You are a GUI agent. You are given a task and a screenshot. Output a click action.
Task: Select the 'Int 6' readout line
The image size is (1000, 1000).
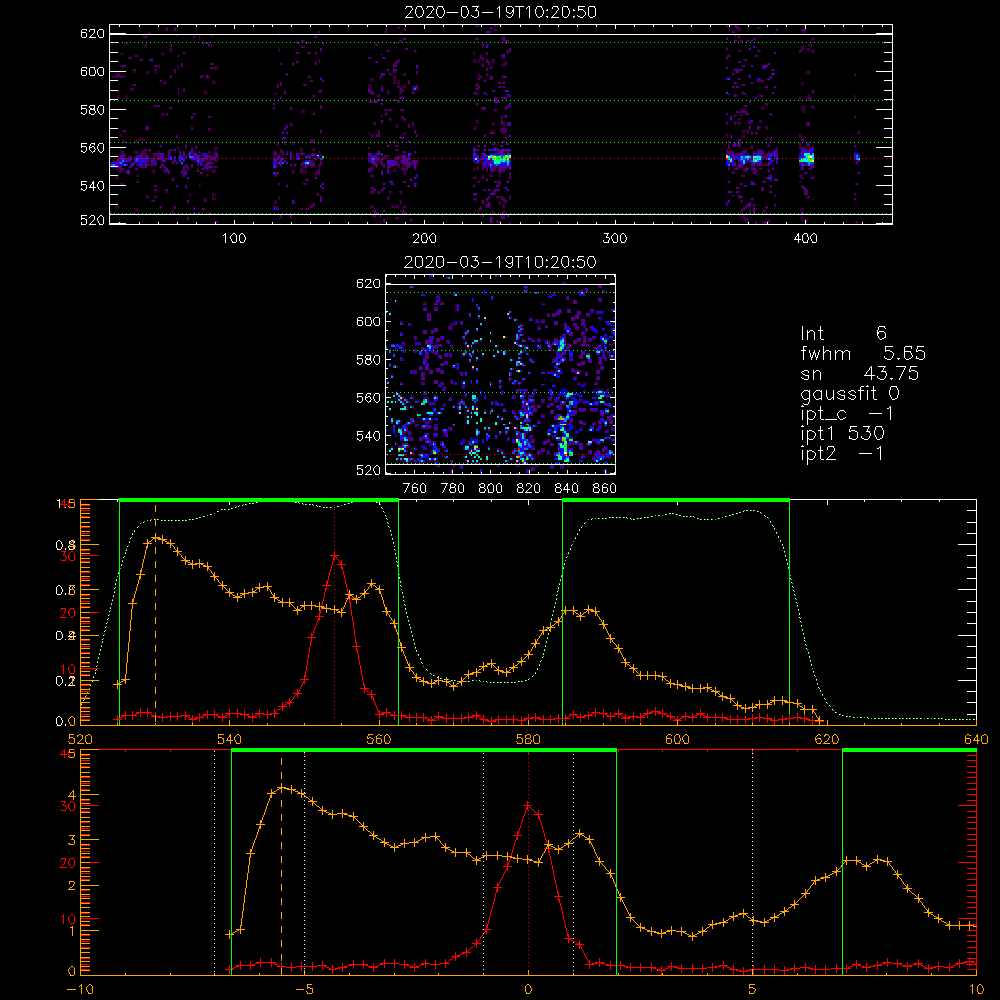(843, 333)
